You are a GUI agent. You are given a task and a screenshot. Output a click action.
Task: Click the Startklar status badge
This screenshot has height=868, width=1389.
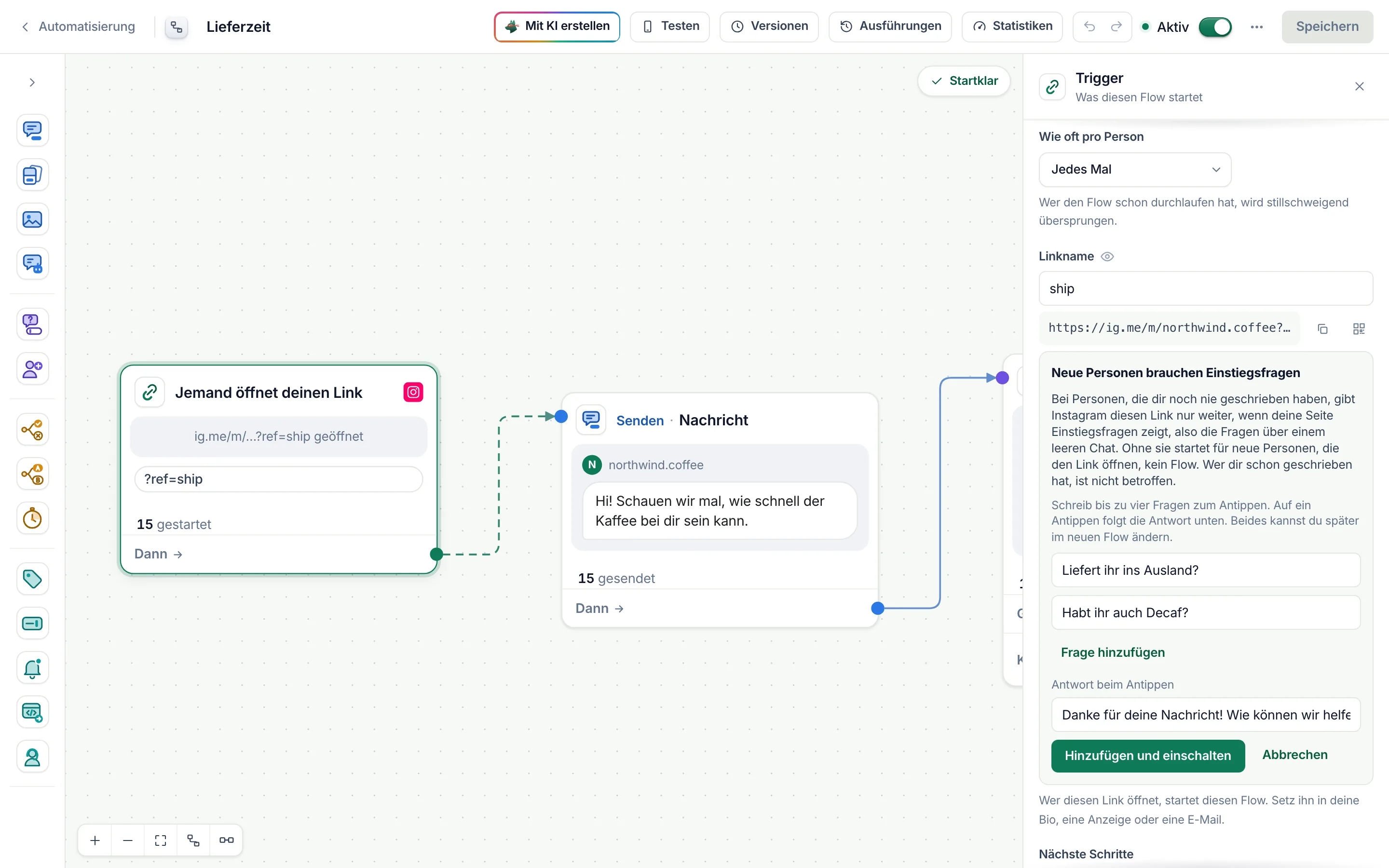[x=964, y=81]
